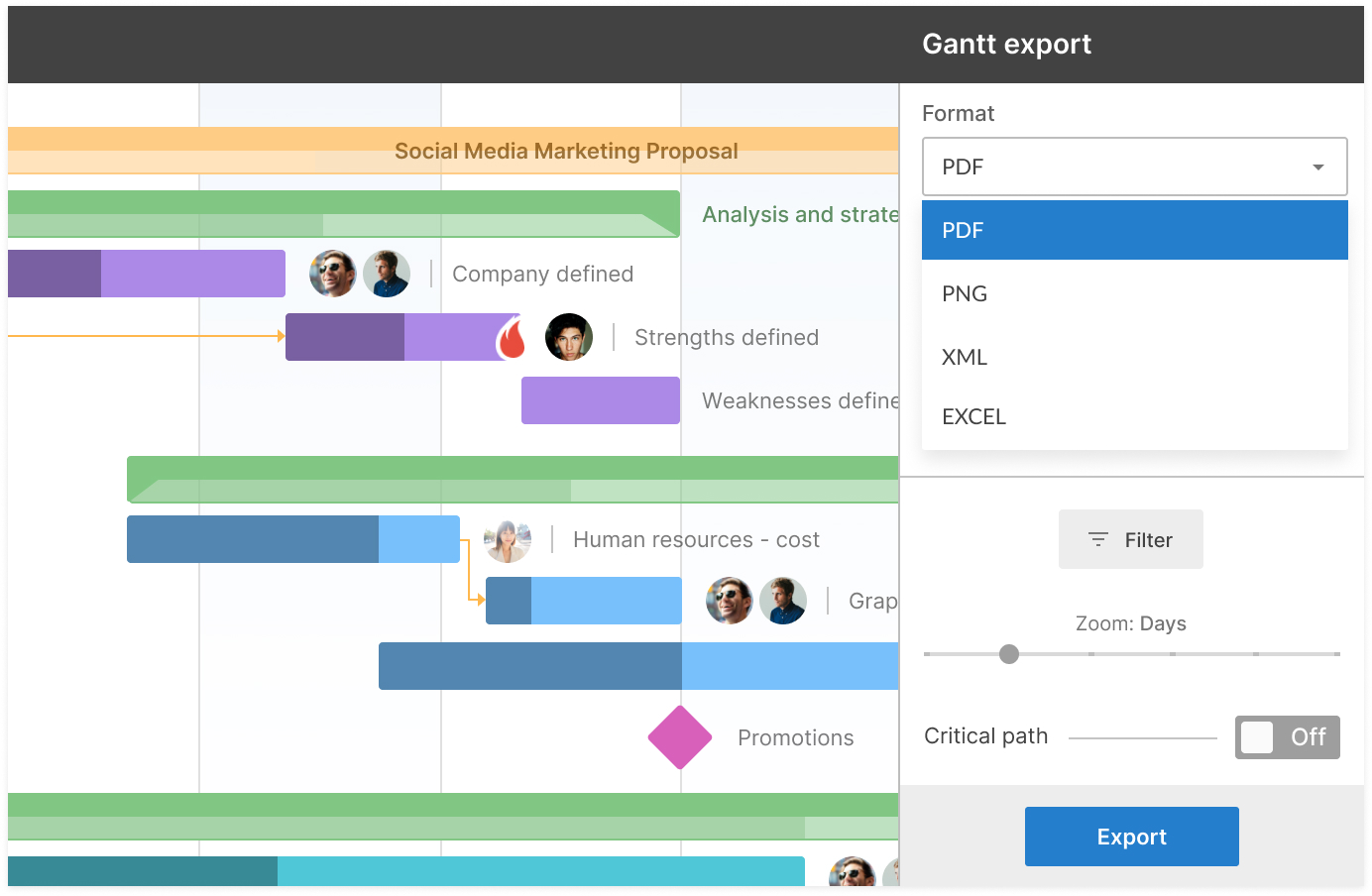The image size is (1372, 896).
Task: Select the pink Promotions milestone diamond
Action: (680, 737)
